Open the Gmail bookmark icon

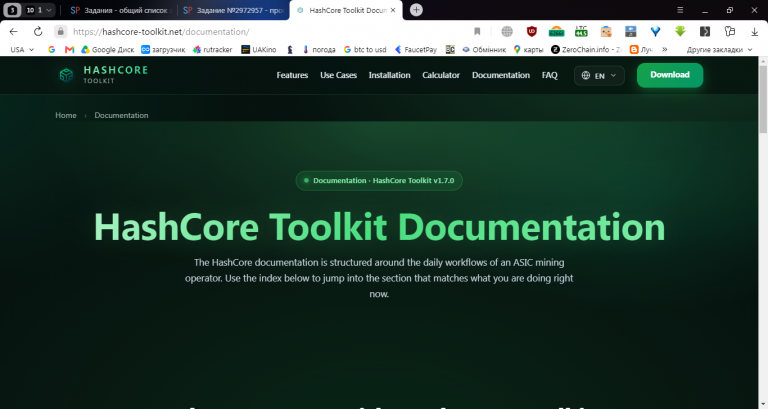point(69,49)
